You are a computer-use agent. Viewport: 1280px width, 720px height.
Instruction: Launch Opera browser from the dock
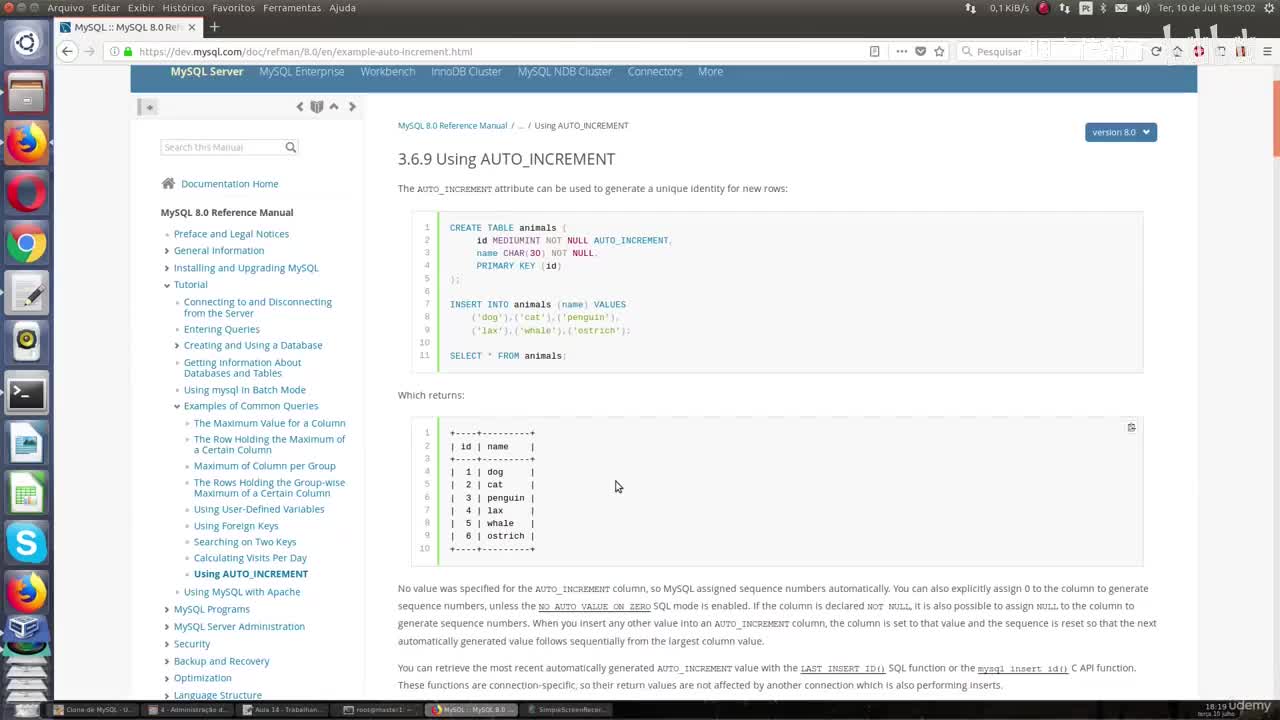(26, 193)
